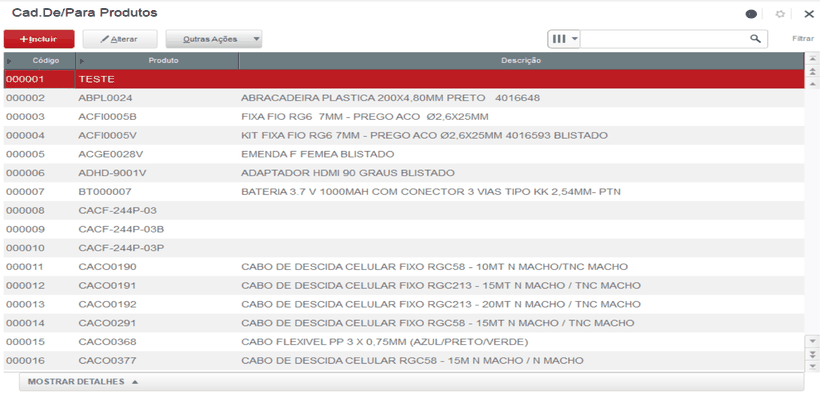
Task: Click CABO FLEXIVEL PP 3 X 0,75MM
Action: tap(384, 342)
